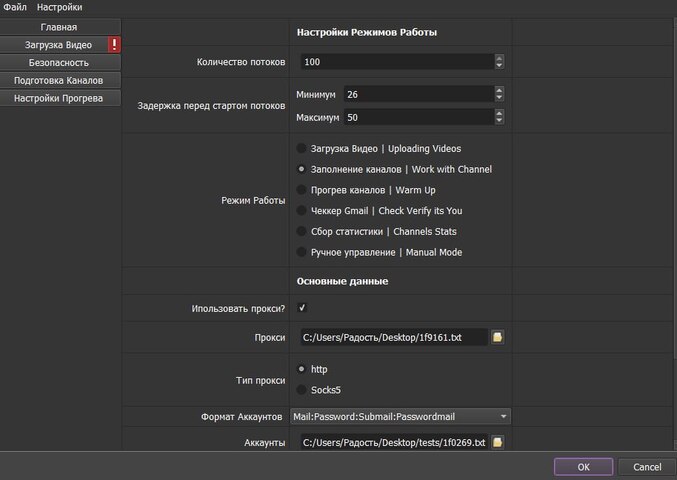The image size is (677, 480).
Task: Click the browse folder icon for Прокси file
Action: pyautogui.click(x=497, y=337)
